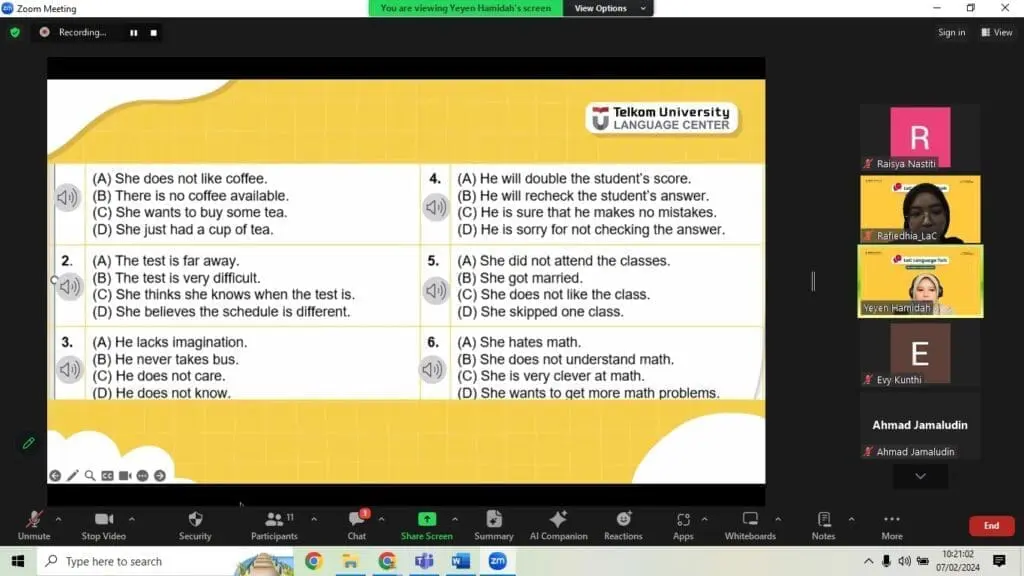Screen dimensions: 1024x576
Task: Click the Sign in link
Action: coord(950,31)
